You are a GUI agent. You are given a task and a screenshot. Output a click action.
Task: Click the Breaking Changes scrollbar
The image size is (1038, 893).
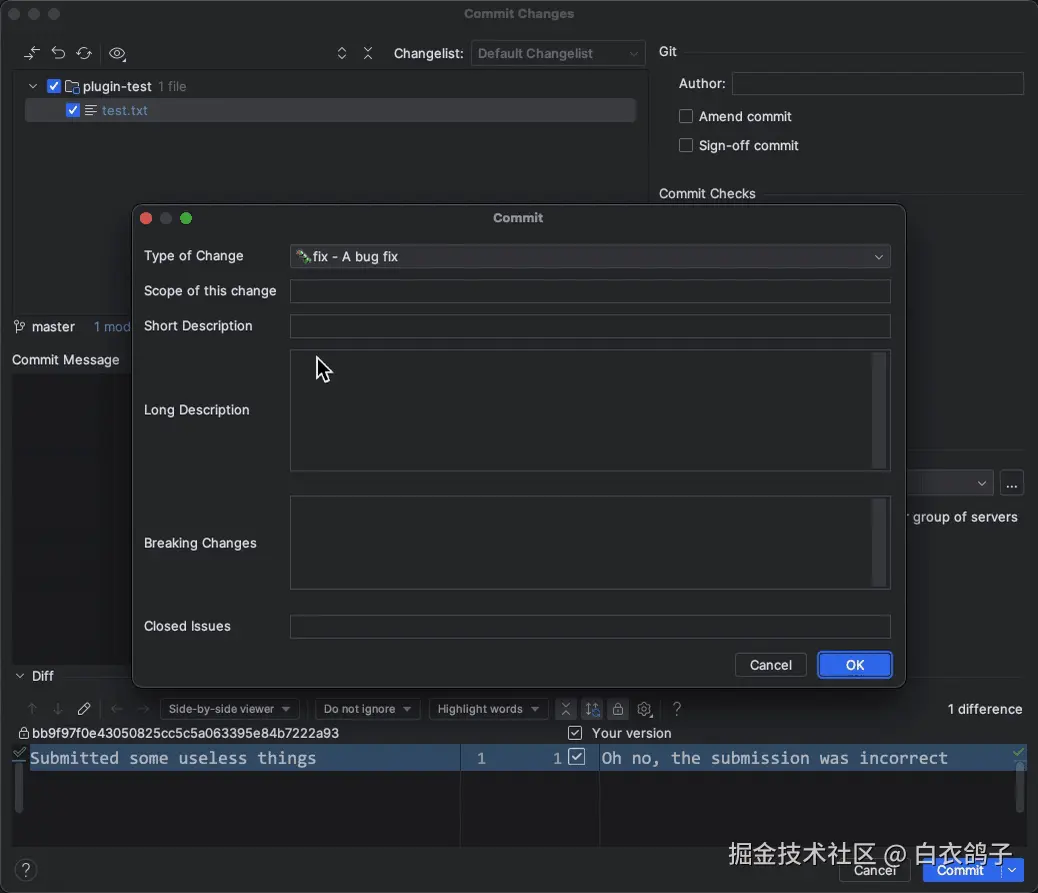[x=879, y=543]
